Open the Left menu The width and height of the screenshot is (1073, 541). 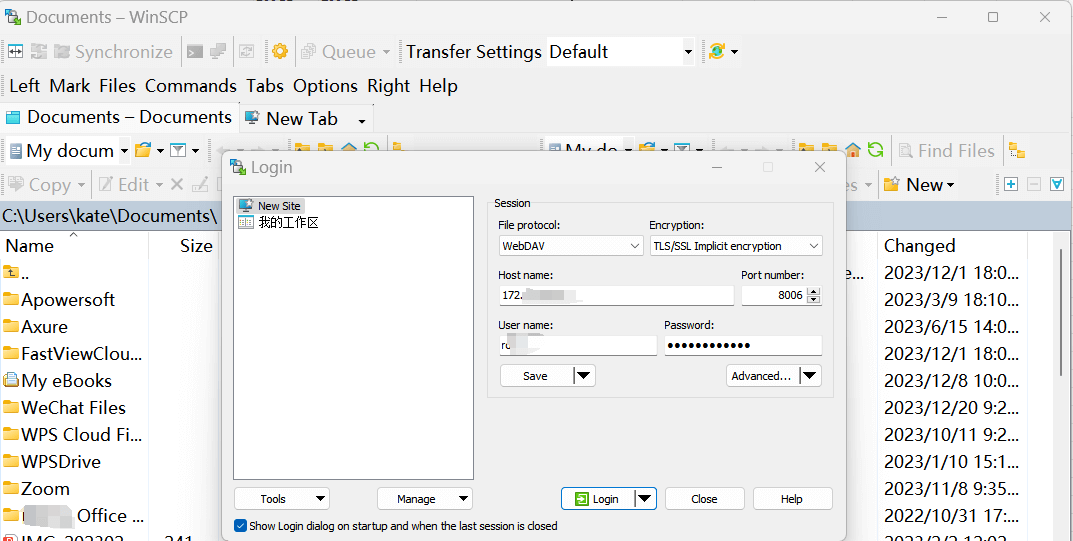point(25,86)
